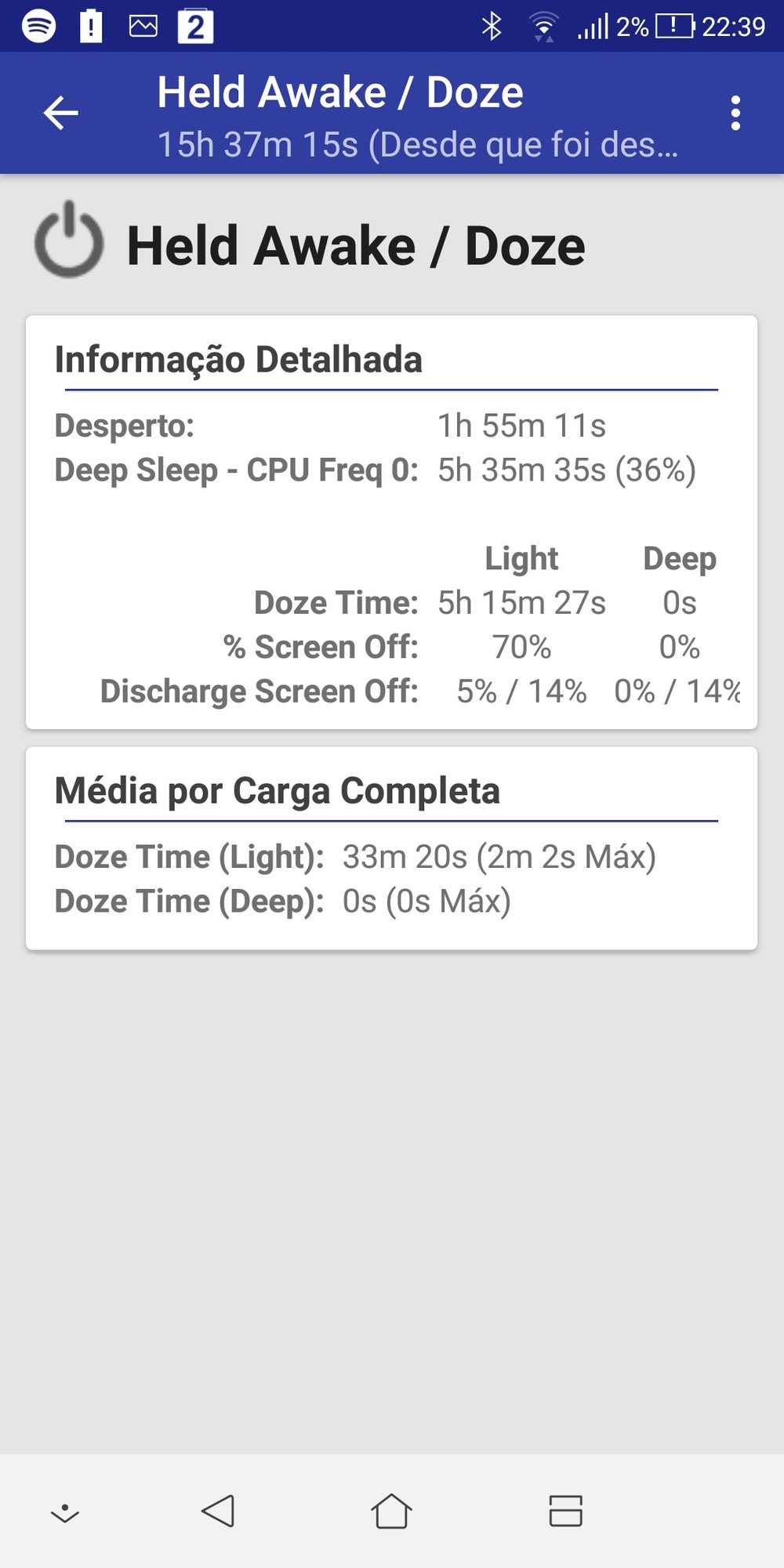Tap the Média por Carga Completa header
The width and height of the screenshot is (784, 1568).
click(x=277, y=790)
